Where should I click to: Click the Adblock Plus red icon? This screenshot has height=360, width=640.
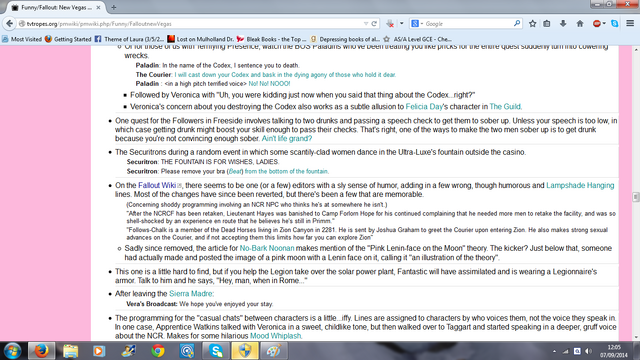coord(596,24)
